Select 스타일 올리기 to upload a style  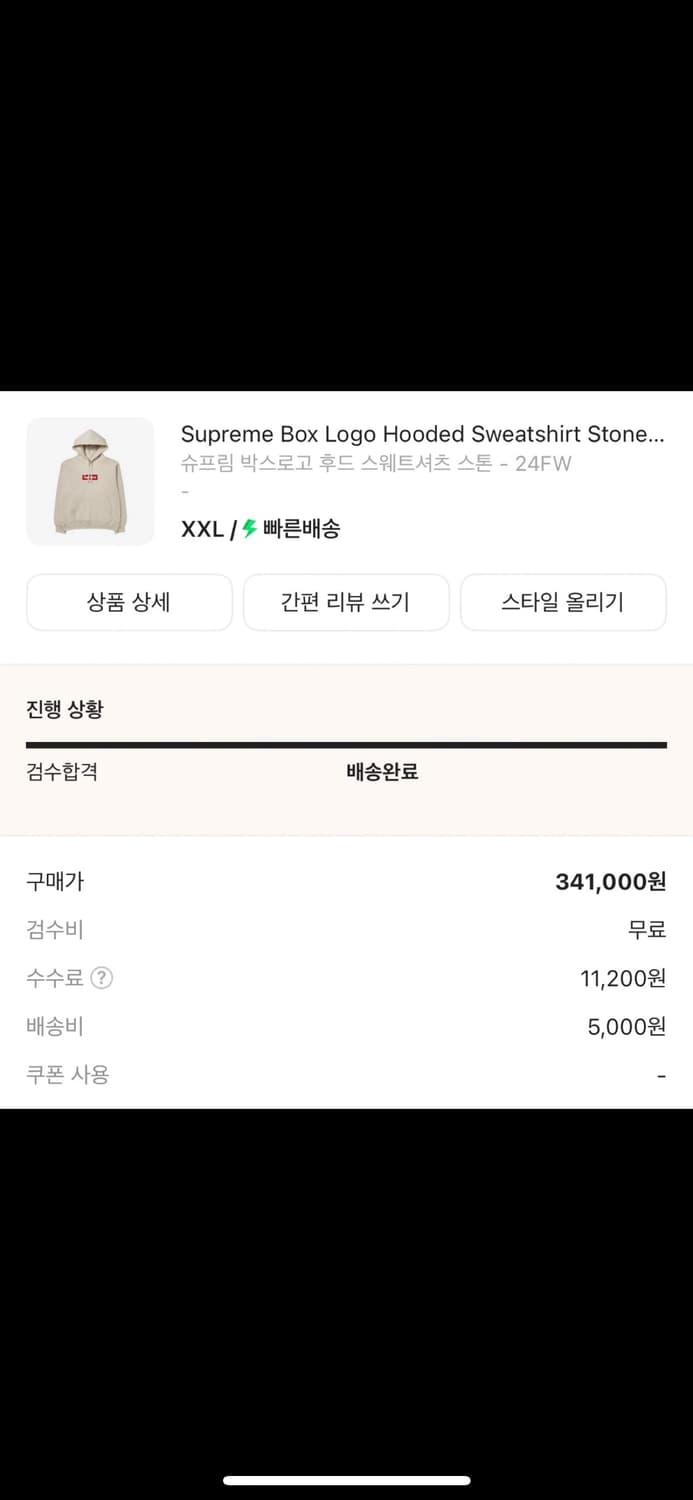pos(563,602)
